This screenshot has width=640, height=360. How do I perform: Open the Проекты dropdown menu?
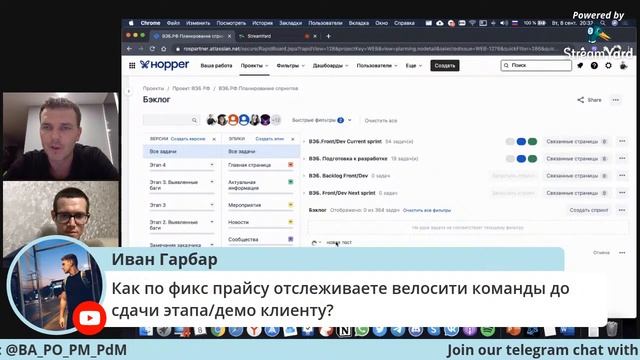(x=254, y=66)
